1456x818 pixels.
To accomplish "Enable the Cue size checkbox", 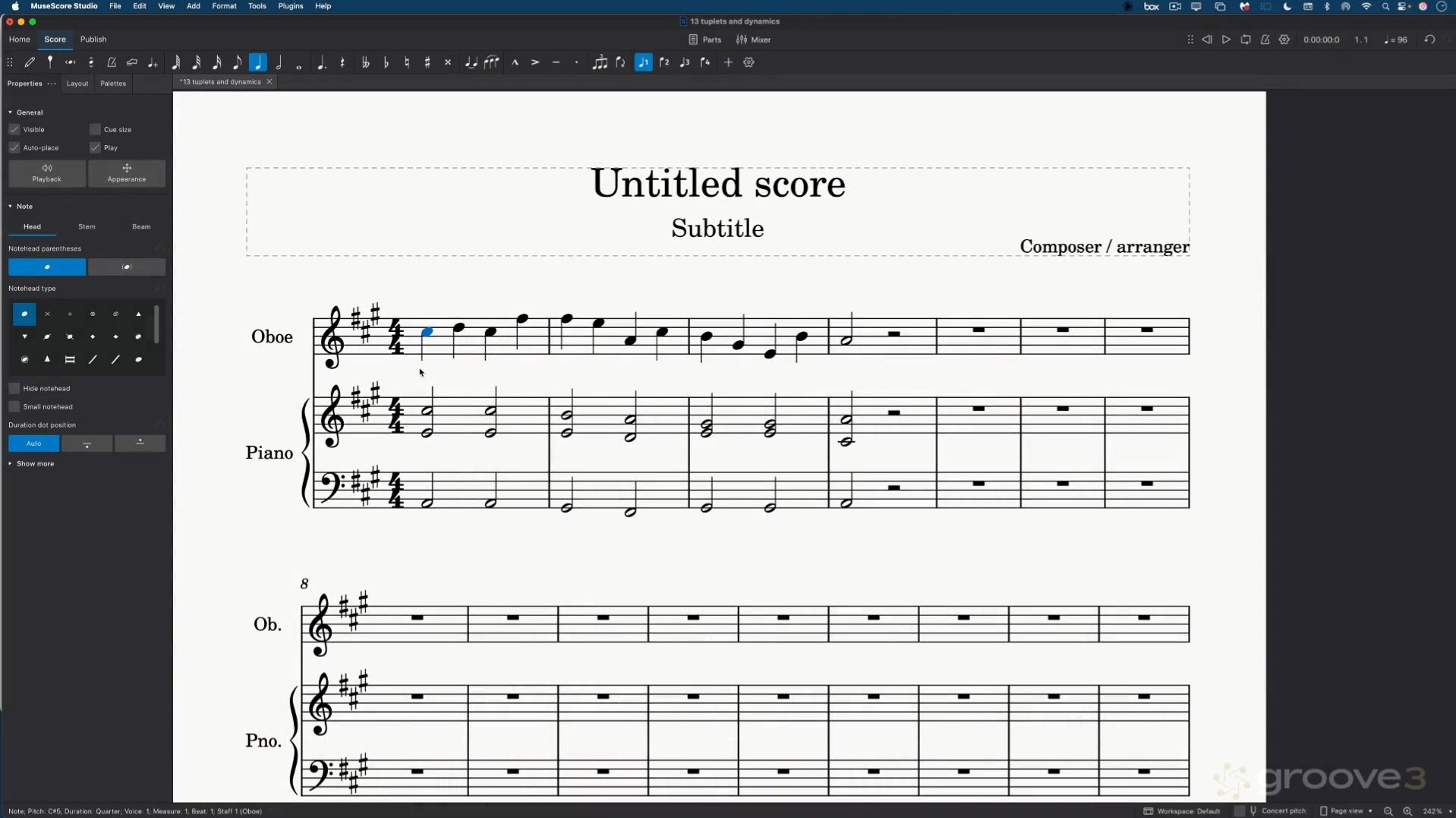I will click(x=95, y=130).
